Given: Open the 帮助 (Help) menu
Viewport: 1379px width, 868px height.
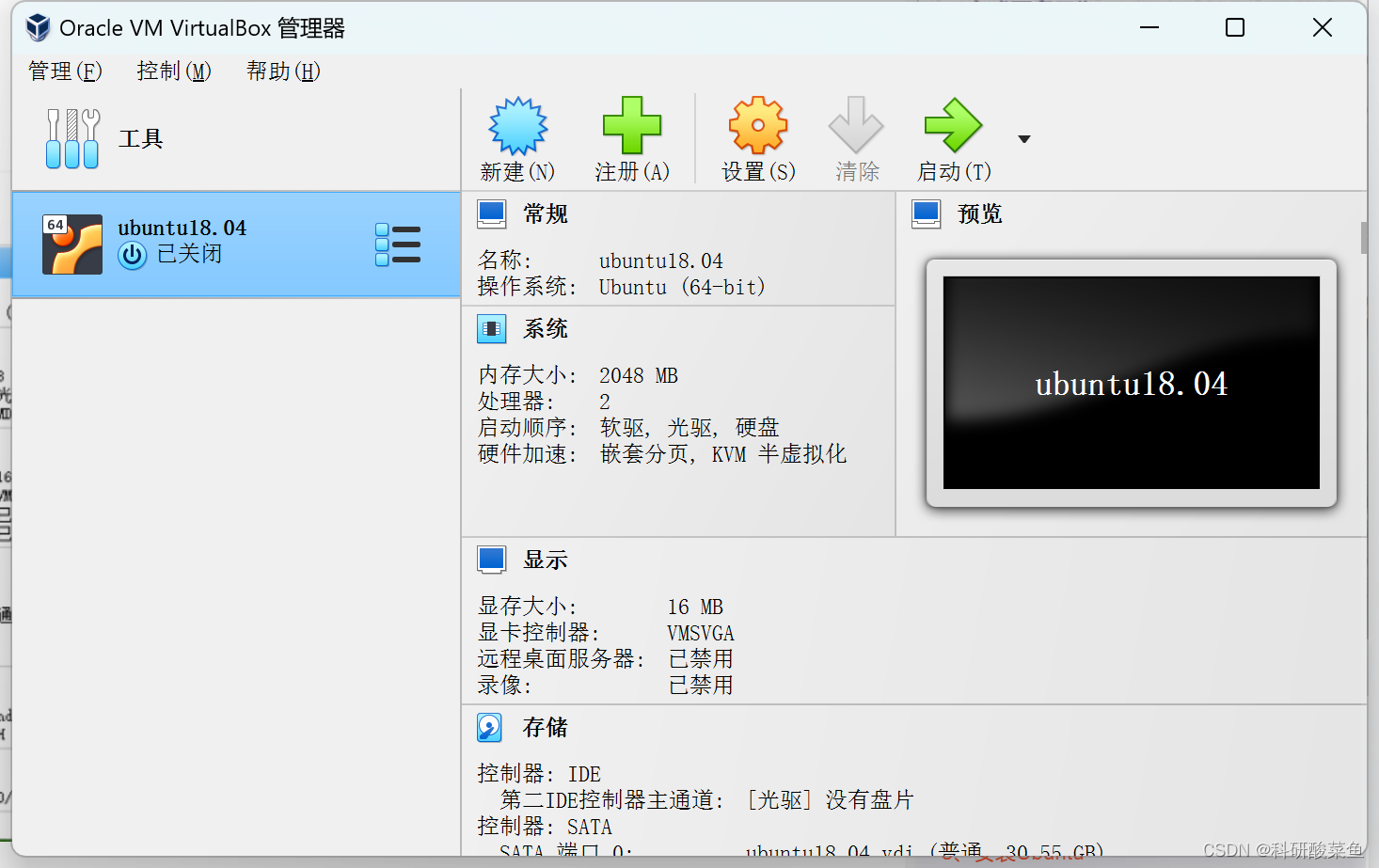Looking at the screenshot, I should pos(281,71).
